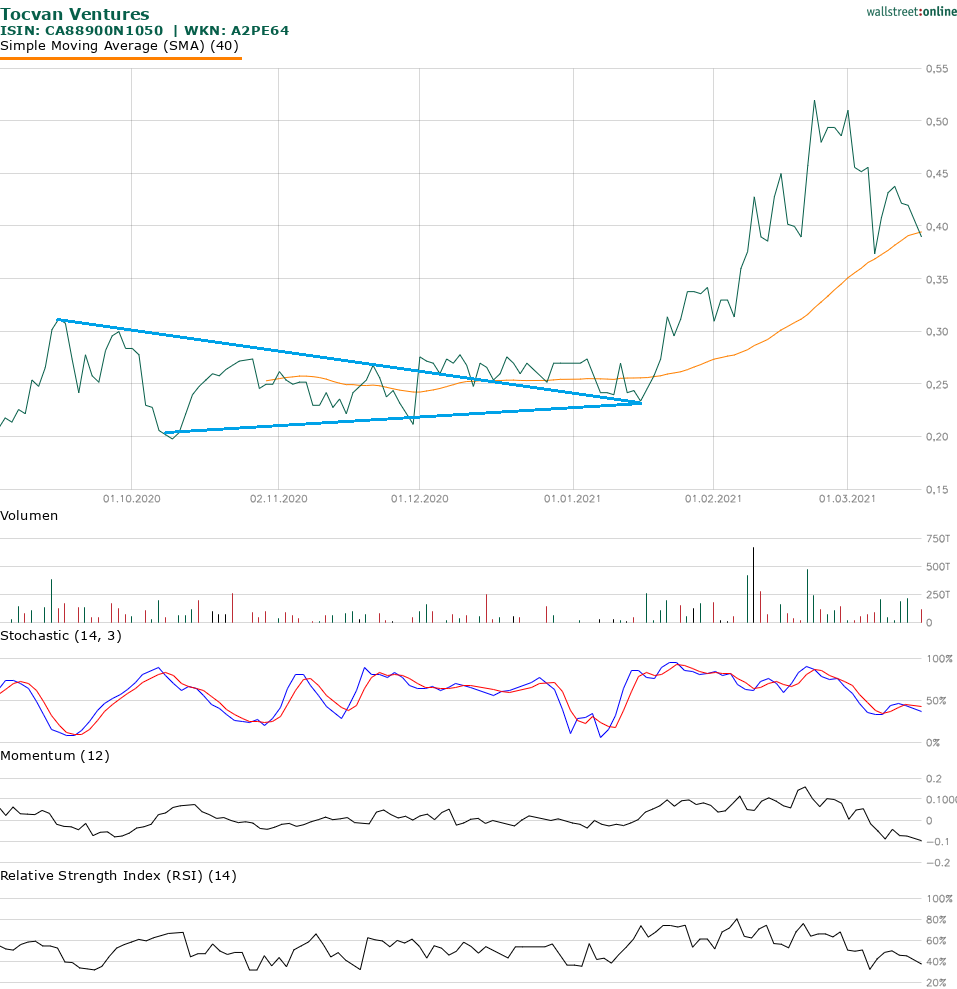Viewport: 957px width, 989px height.
Task: Click the stochastic 0% axis label
Action: [x=933, y=742]
